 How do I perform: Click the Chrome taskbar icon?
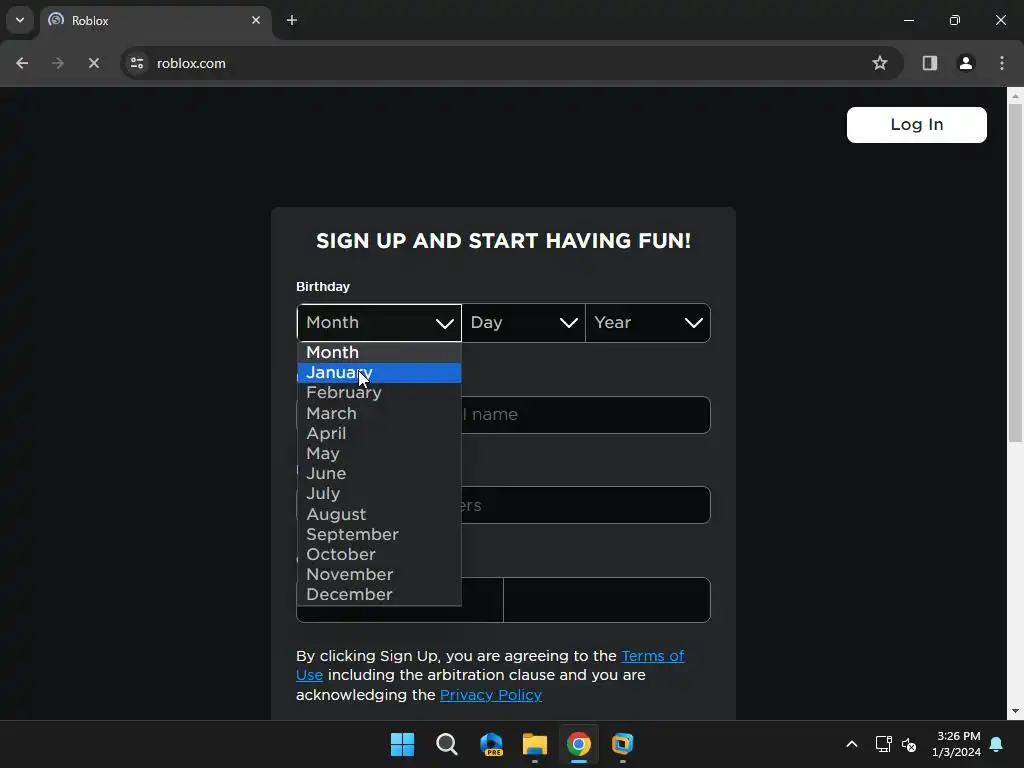[x=579, y=744]
